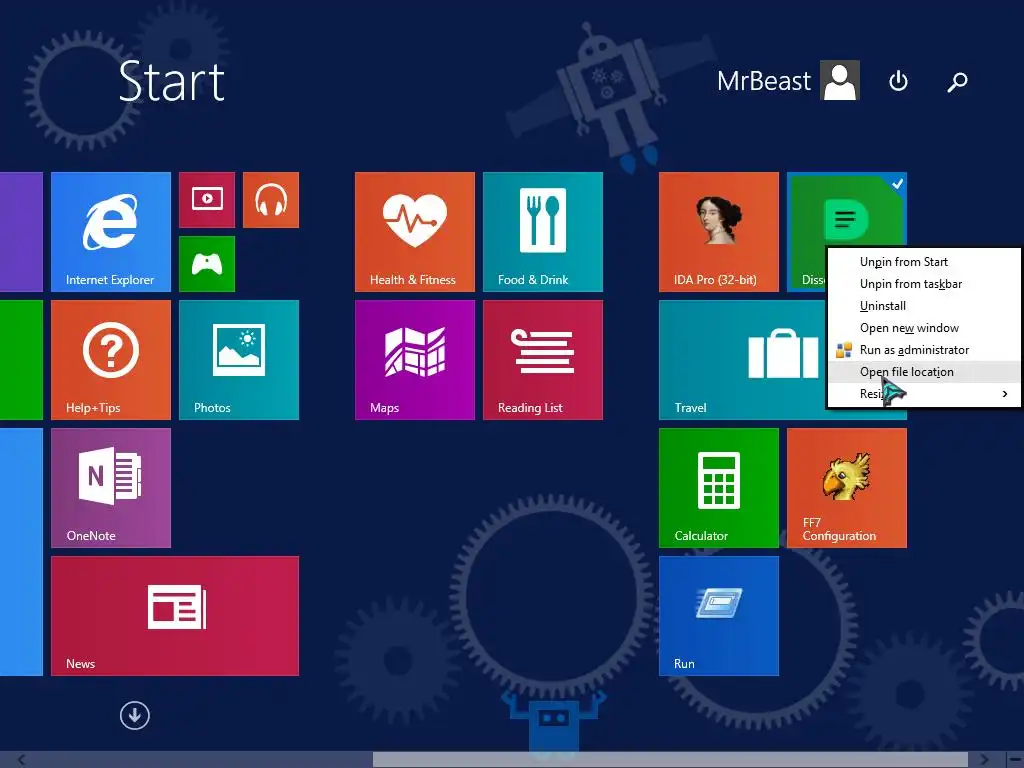This screenshot has height=768, width=1024.
Task: Click the horizontal scrollbar thumb
Action: click(x=670, y=760)
